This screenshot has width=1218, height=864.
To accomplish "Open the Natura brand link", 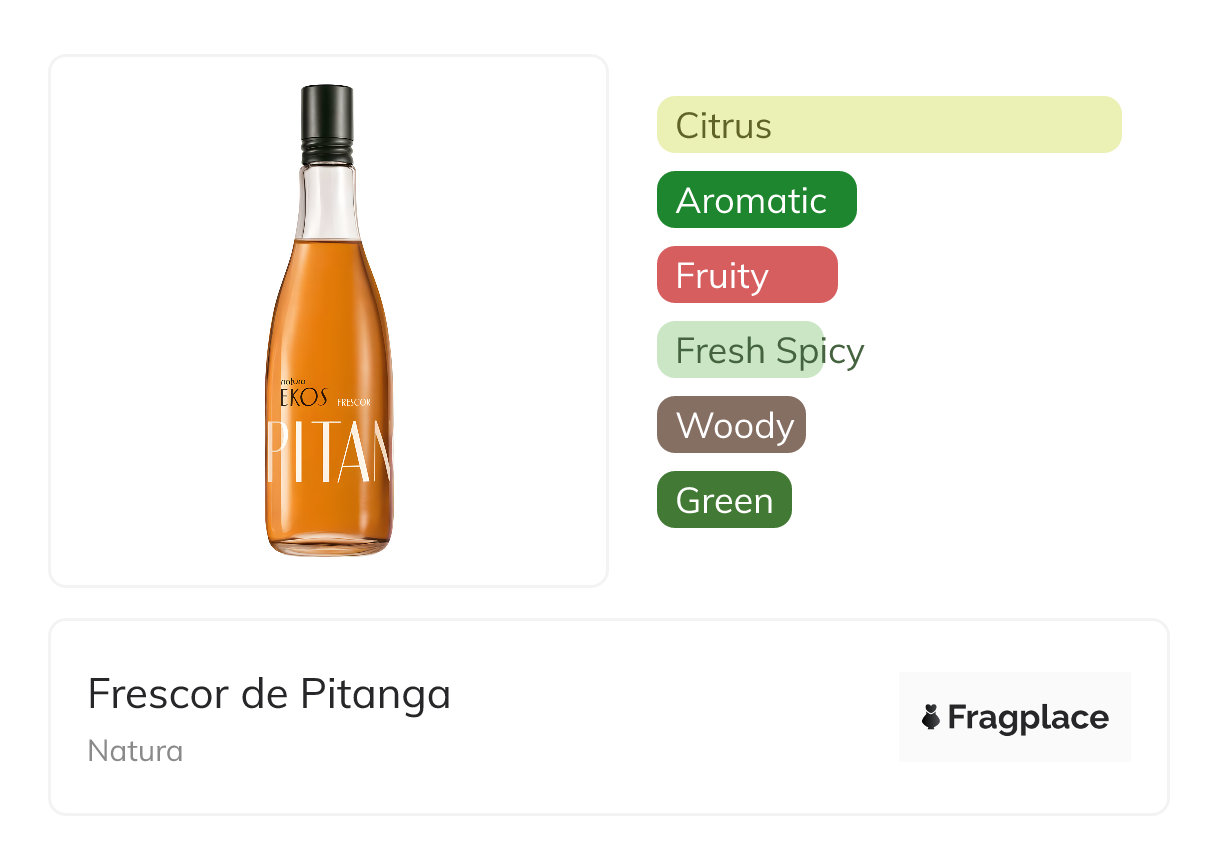I will 135,750.
